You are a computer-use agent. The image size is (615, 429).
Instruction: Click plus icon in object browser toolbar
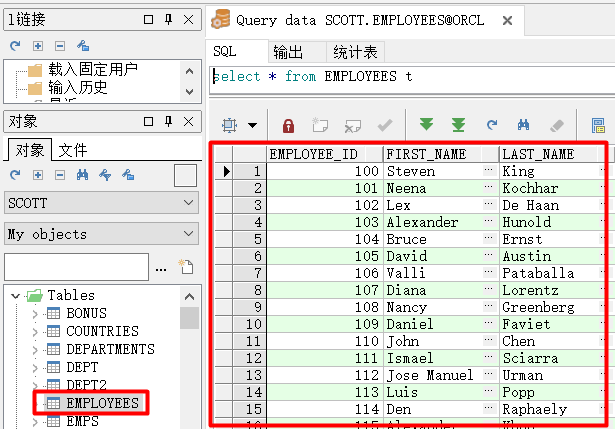tap(38, 175)
